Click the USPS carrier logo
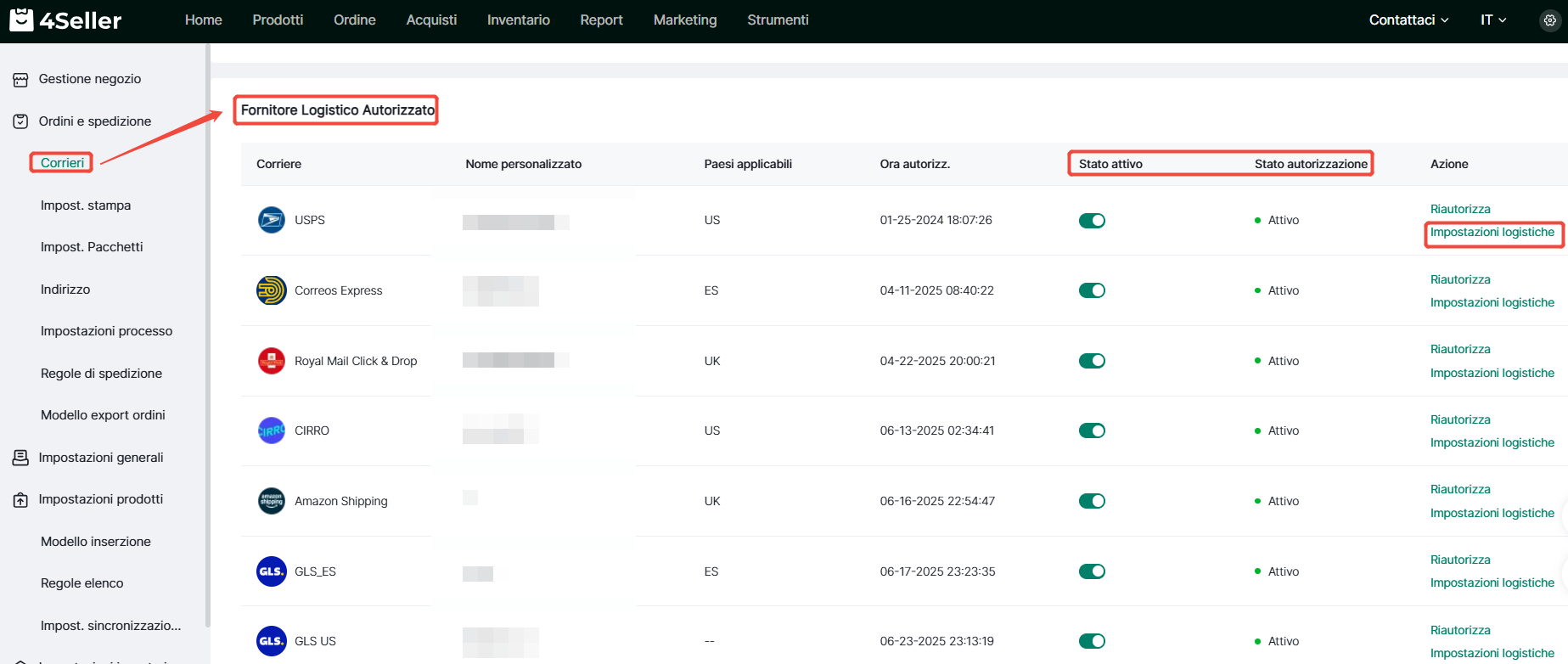Screen dimensions: 1568x664 (271, 220)
